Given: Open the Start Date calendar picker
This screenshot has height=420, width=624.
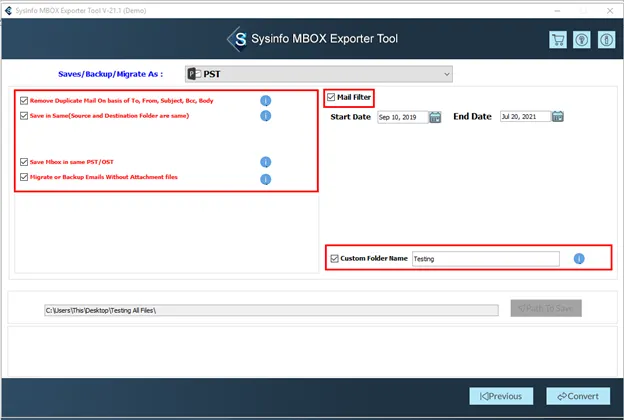Looking at the screenshot, I should click(x=435, y=117).
